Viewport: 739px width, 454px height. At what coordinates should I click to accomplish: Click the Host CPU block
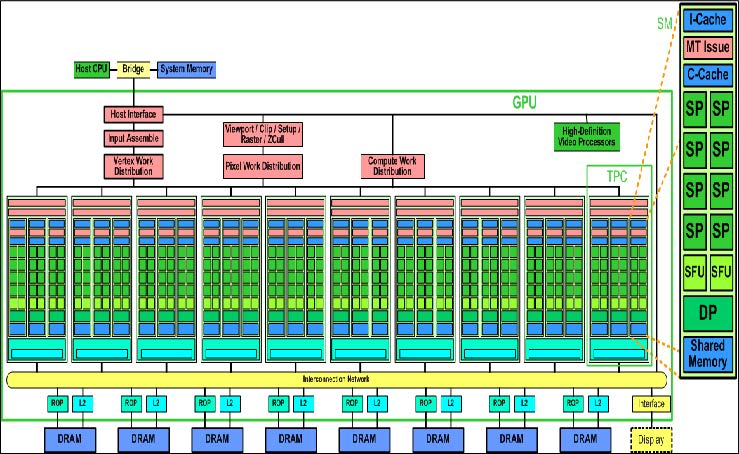coord(93,69)
